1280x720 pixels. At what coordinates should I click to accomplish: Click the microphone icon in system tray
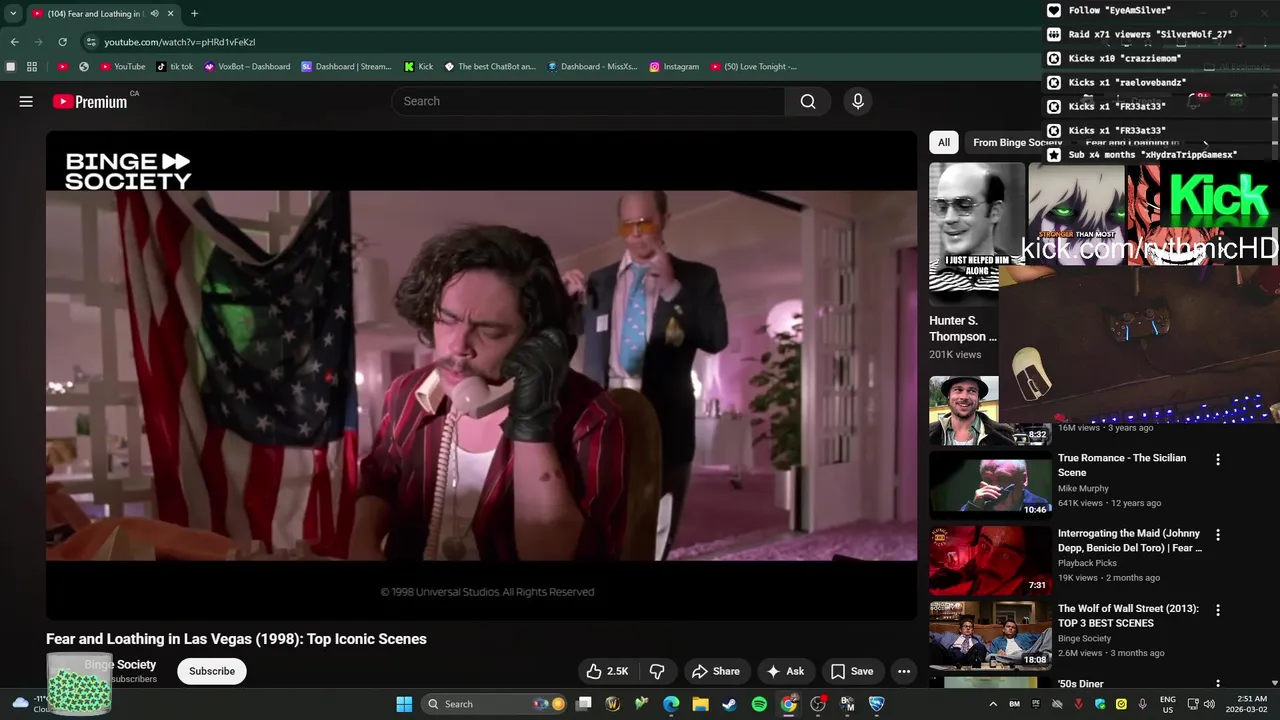1143,704
